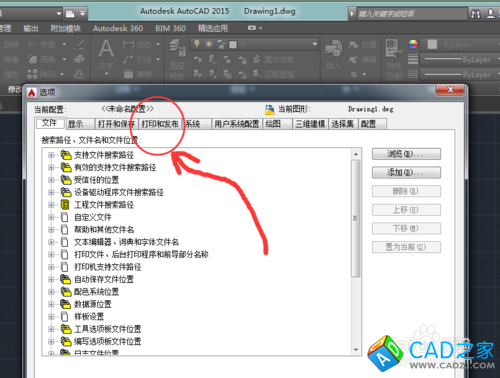Expand 打印机支持文件路径 node
This screenshot has width=500, height=378.
point(51,267)
